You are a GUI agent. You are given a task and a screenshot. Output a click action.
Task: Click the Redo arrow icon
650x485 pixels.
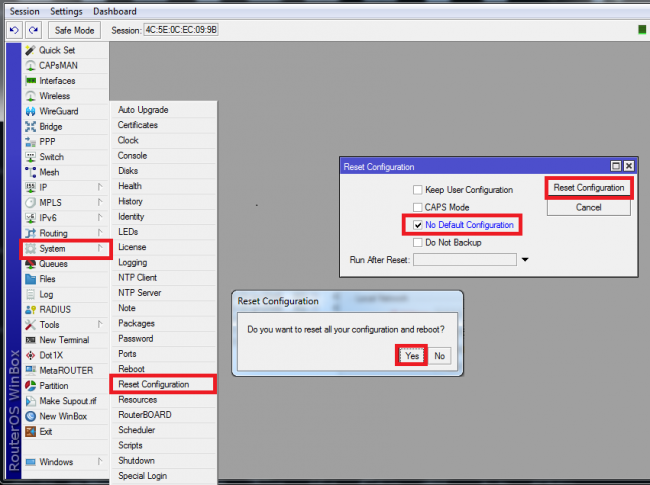coord(34,30)
